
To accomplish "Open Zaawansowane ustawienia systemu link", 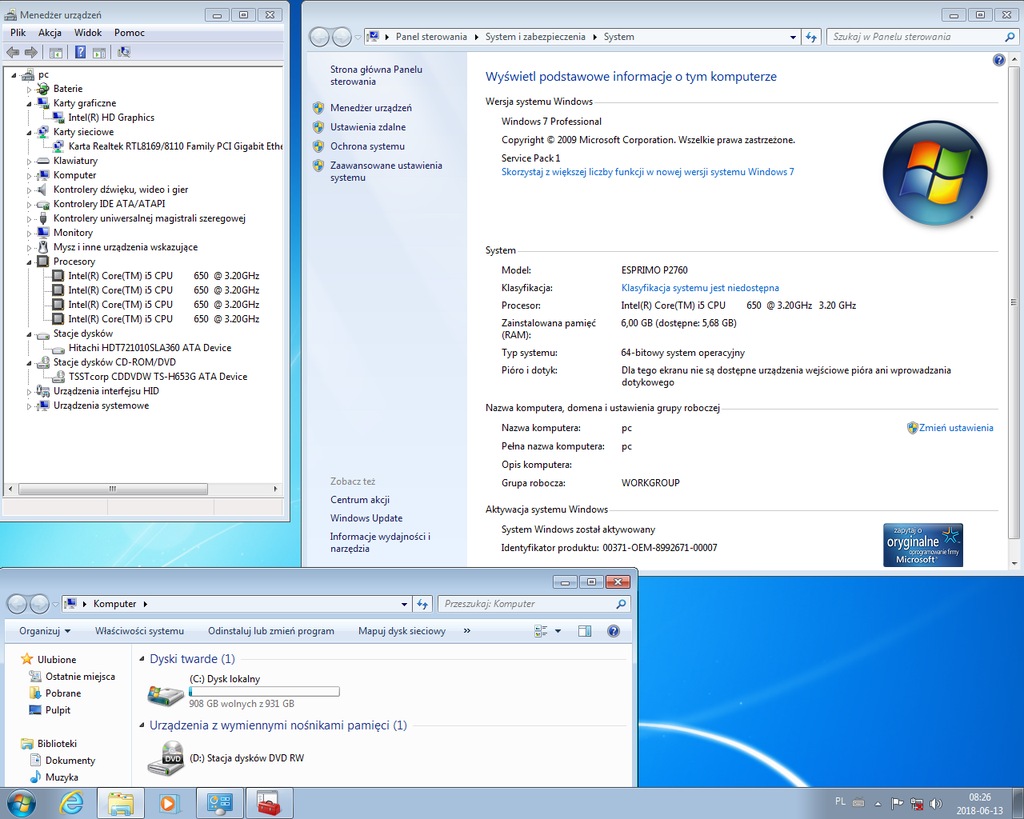I will (x=386, y=171).
